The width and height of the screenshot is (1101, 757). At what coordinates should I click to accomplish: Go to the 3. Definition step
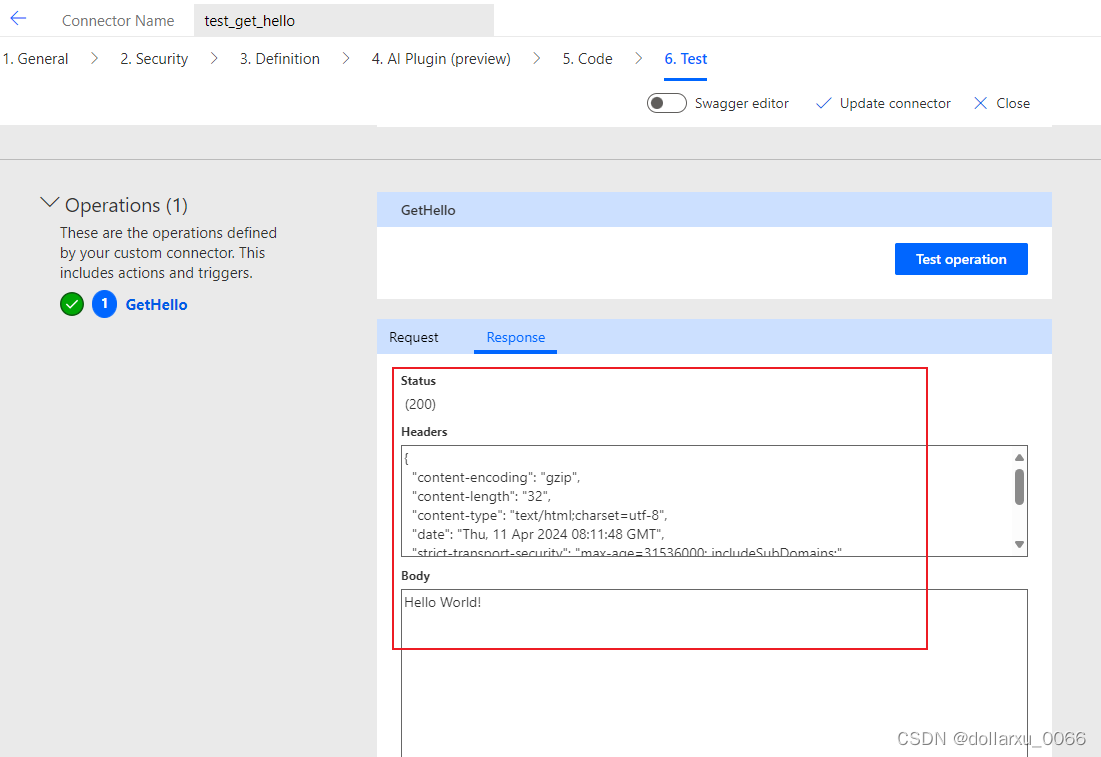click(279, 59)
